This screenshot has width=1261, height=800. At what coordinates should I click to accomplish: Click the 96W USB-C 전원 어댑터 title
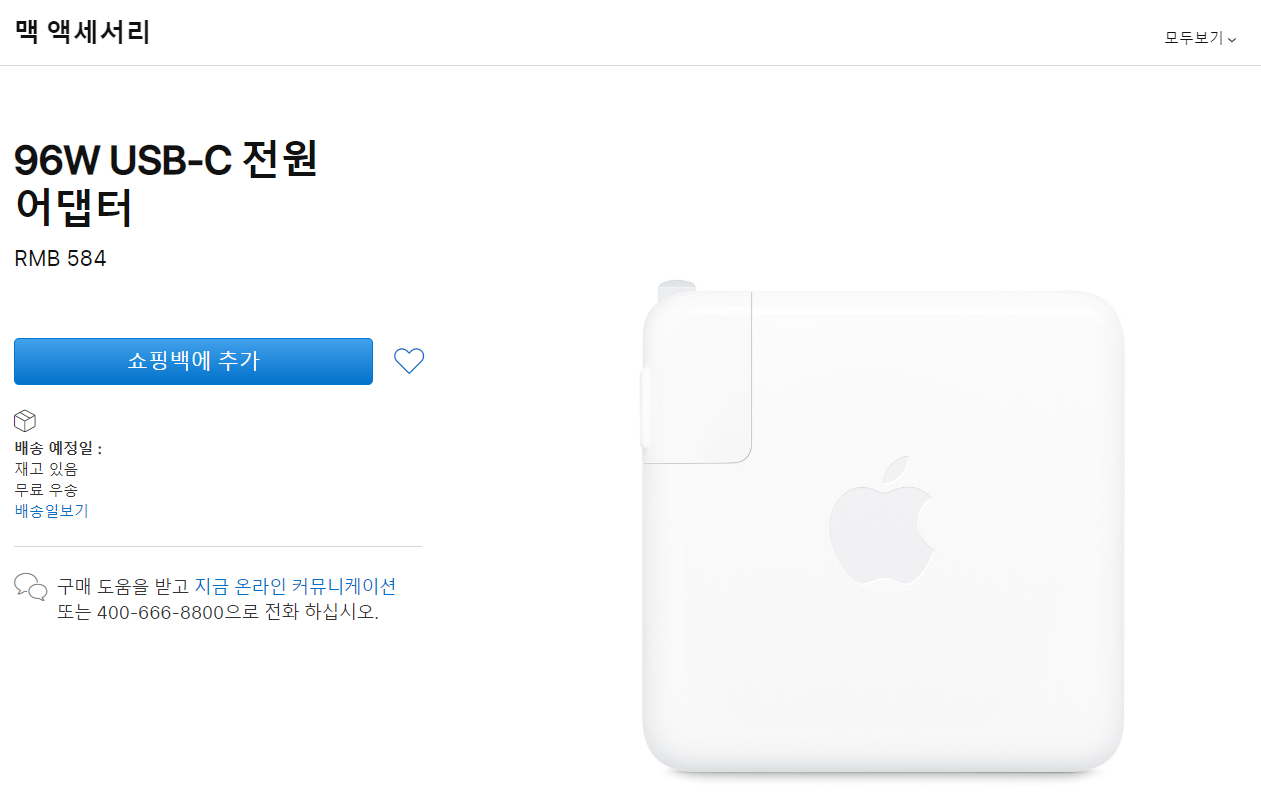click(x=166, y=184)
